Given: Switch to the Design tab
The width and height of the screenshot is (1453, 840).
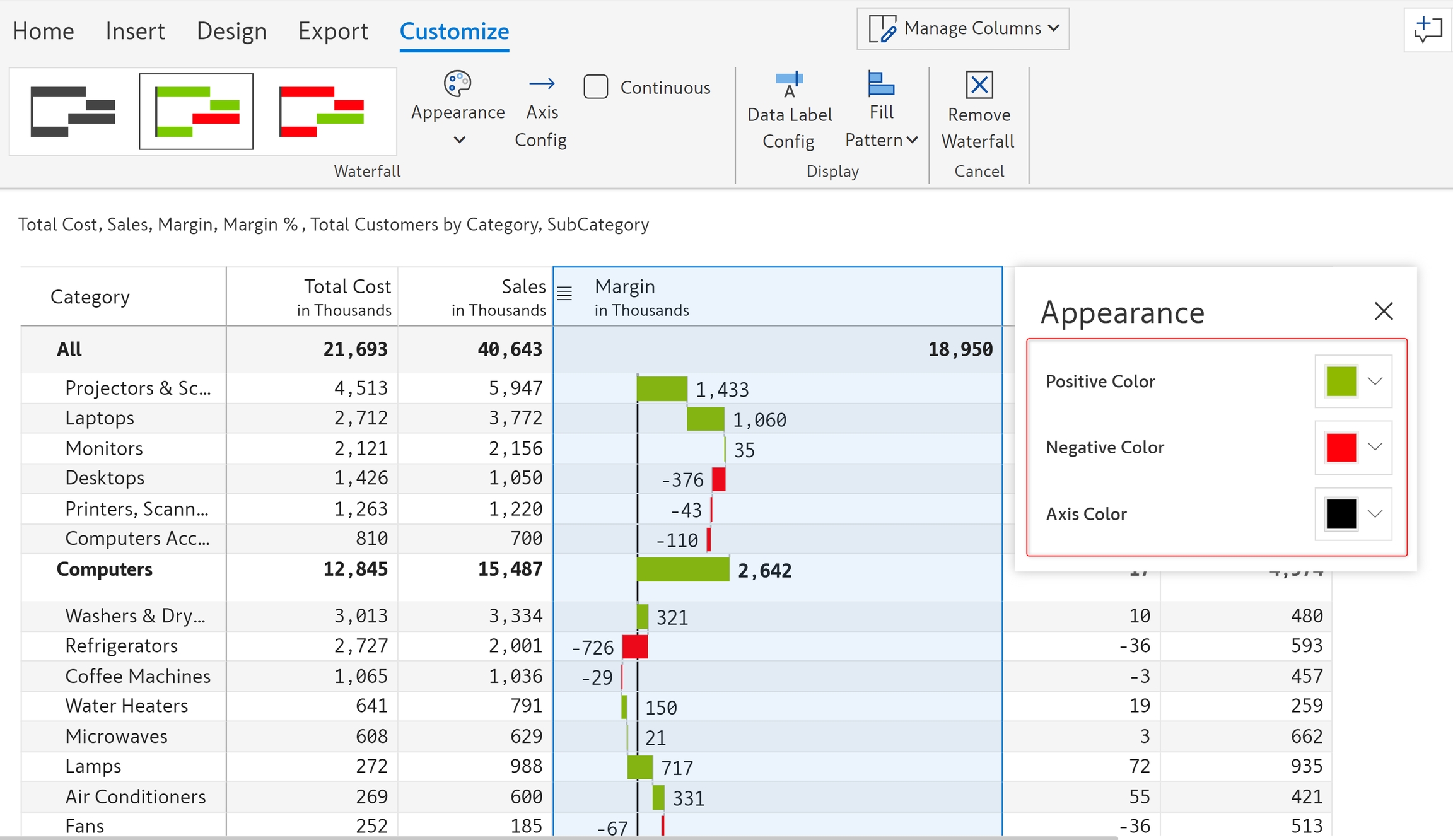Looking at the screenshot, I should tap(231, 31).
